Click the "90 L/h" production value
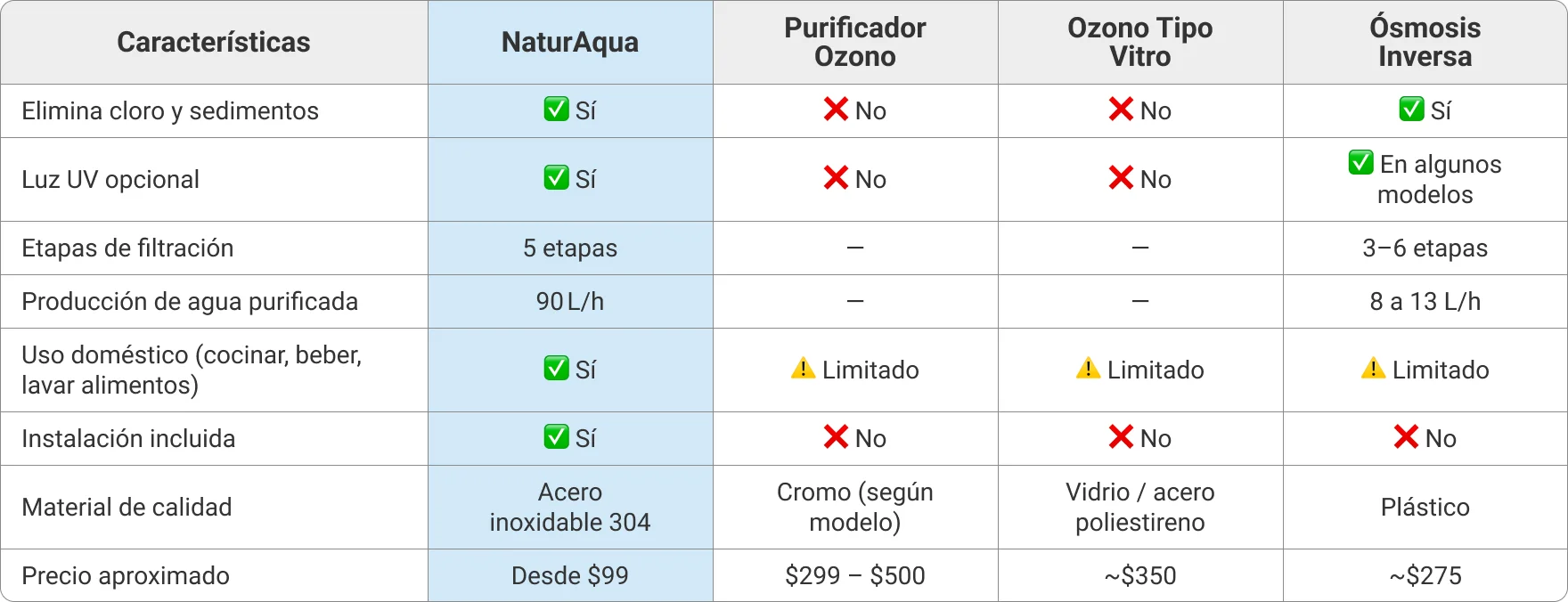The image size is (1568, 602). [x=570, y=301]
